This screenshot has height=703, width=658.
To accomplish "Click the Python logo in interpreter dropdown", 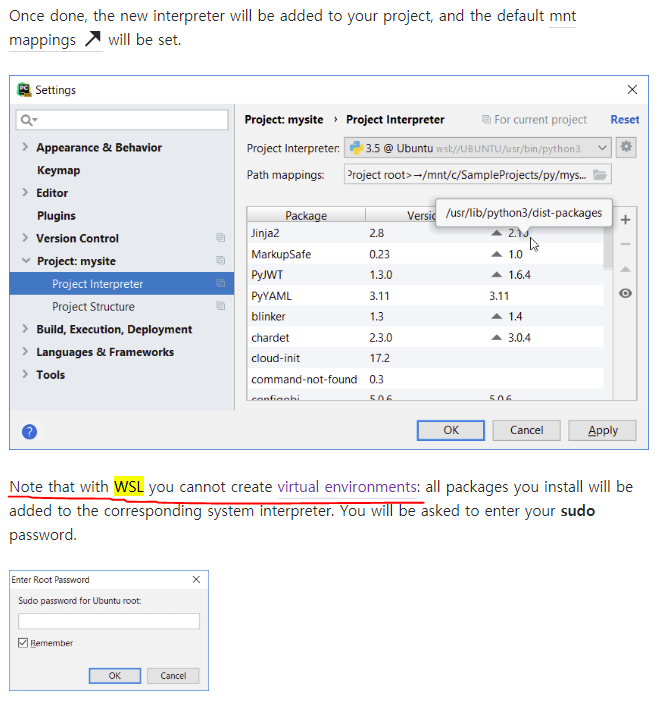I will 356,148.
